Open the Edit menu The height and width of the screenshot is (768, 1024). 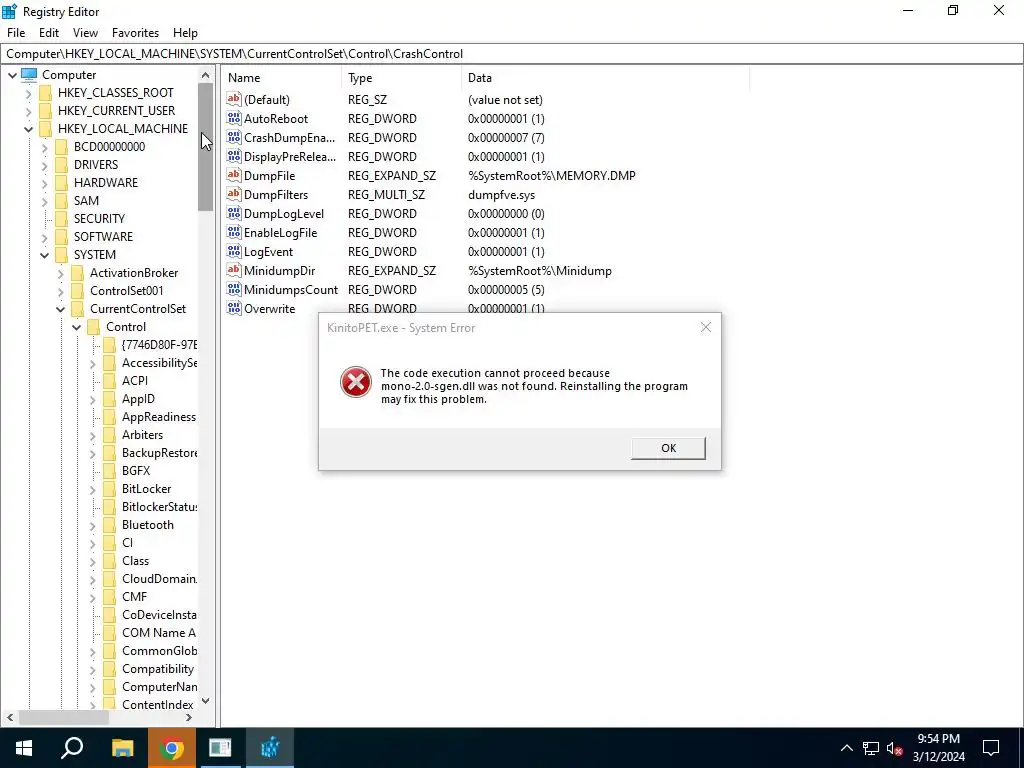click(x=49, y=33)
